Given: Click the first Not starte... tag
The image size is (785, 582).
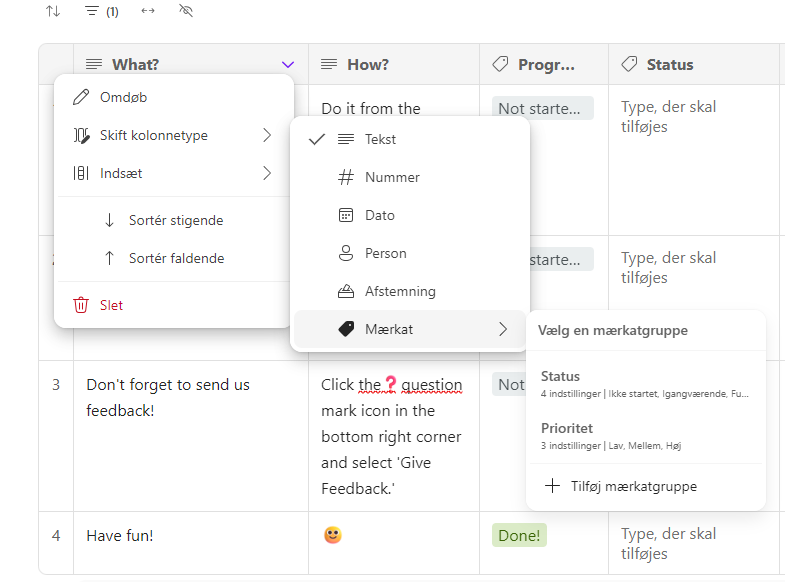Looking at the screenshot, I should (x=543, y=108).
